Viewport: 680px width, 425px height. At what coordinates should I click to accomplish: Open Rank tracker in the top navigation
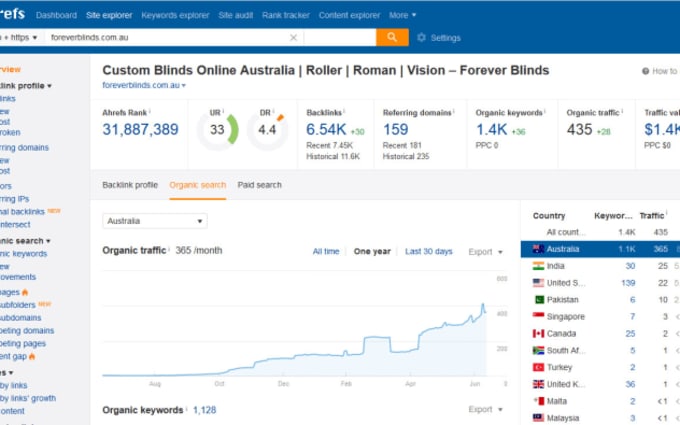(x=286, y=15)
